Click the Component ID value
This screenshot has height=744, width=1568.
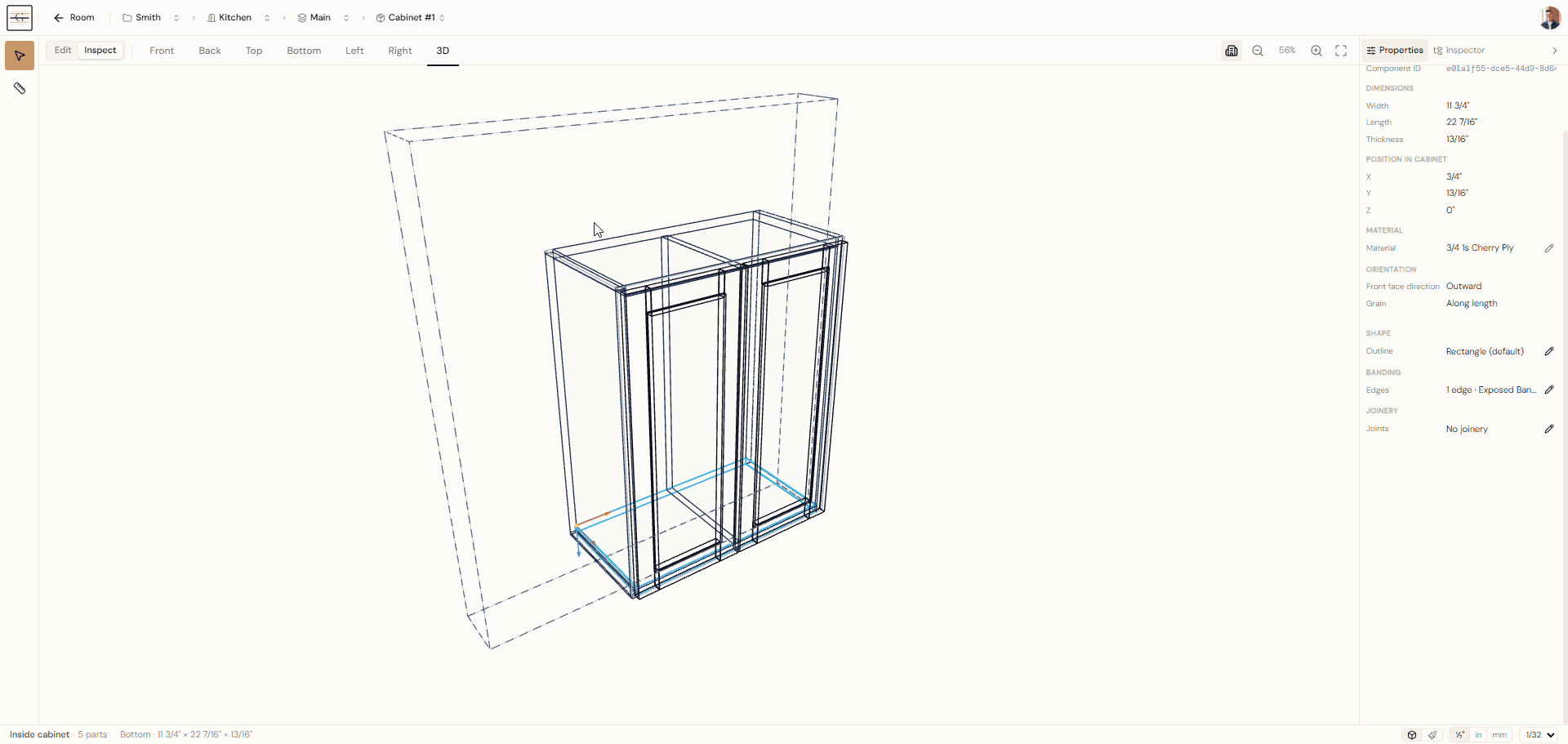(x=1501, y=69)
